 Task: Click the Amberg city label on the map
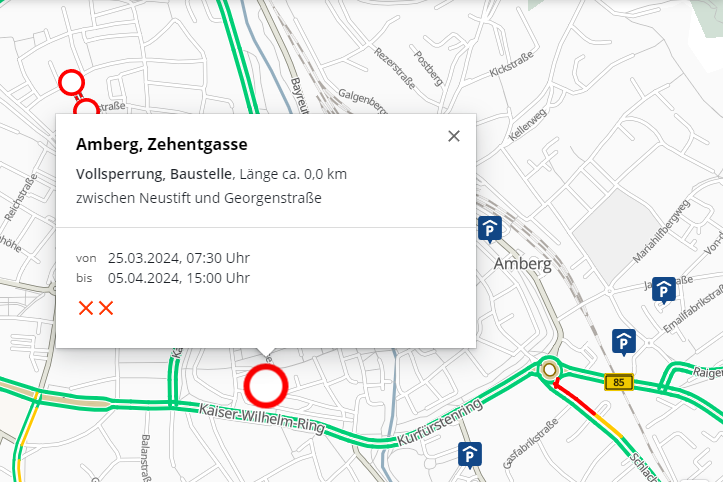(523, 265)
